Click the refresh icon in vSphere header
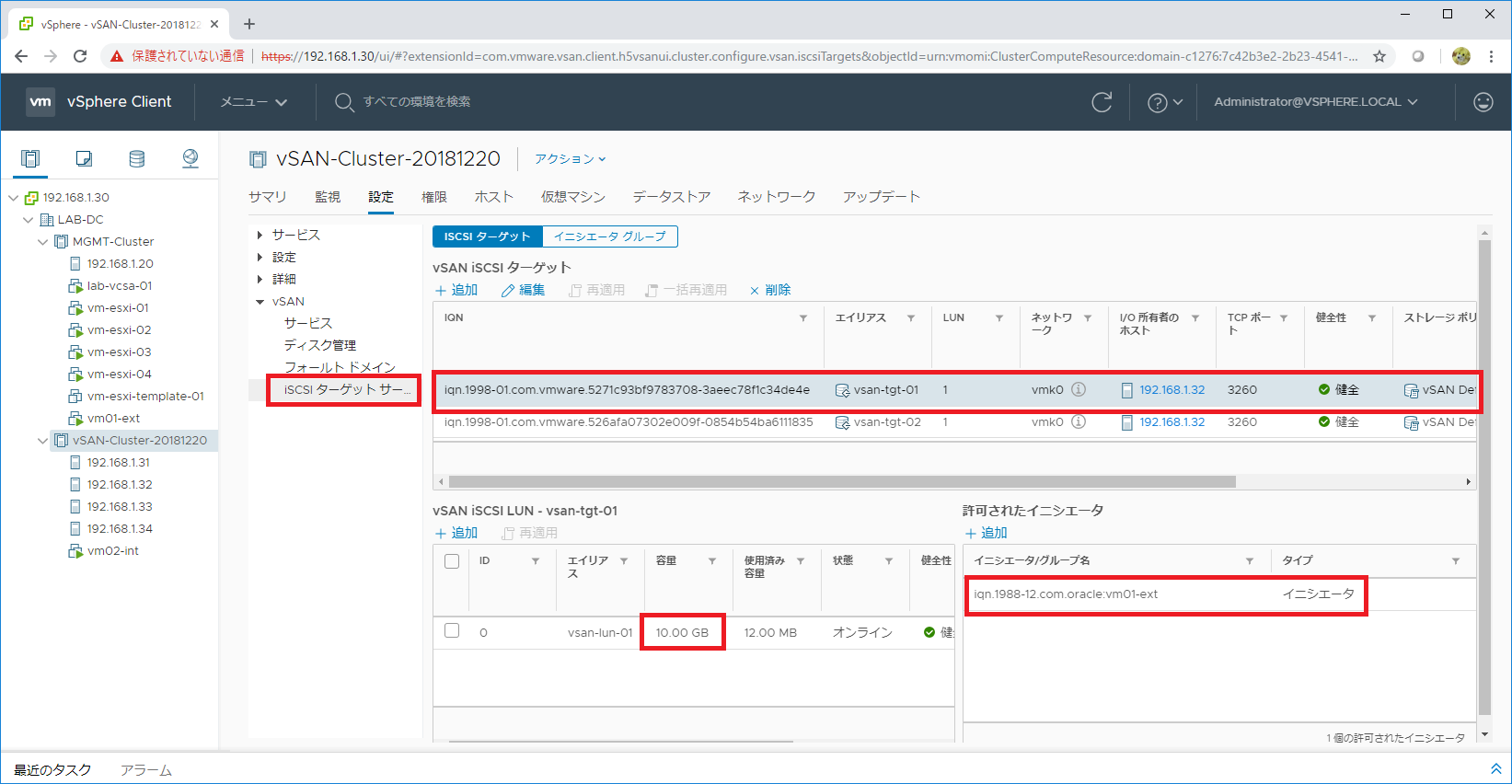 tap(1102, 102)
